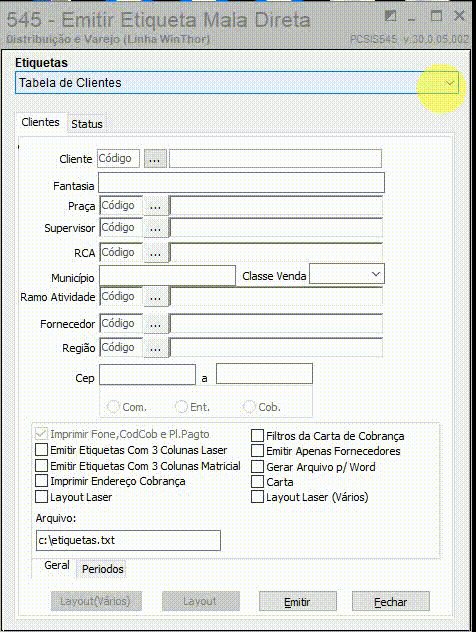Click the Cliente name field
Image resolution: width=476 pixels, height=632 pixels.
pyautogui.click(x=275, y=159)
